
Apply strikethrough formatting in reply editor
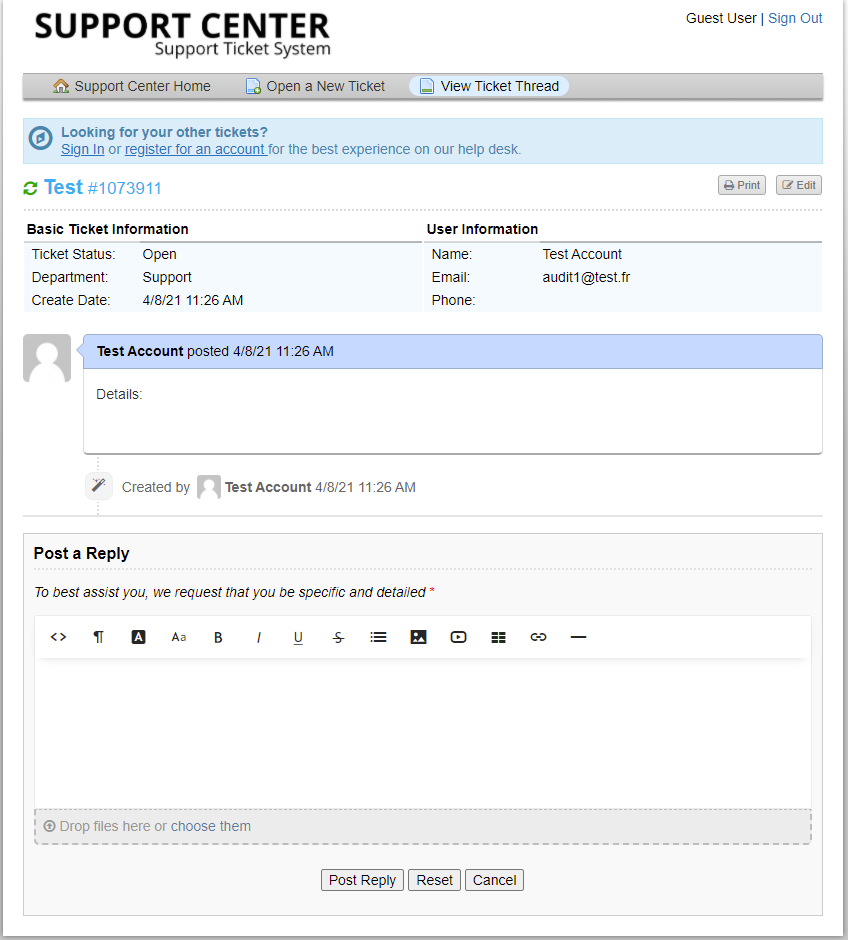[339, 637]
